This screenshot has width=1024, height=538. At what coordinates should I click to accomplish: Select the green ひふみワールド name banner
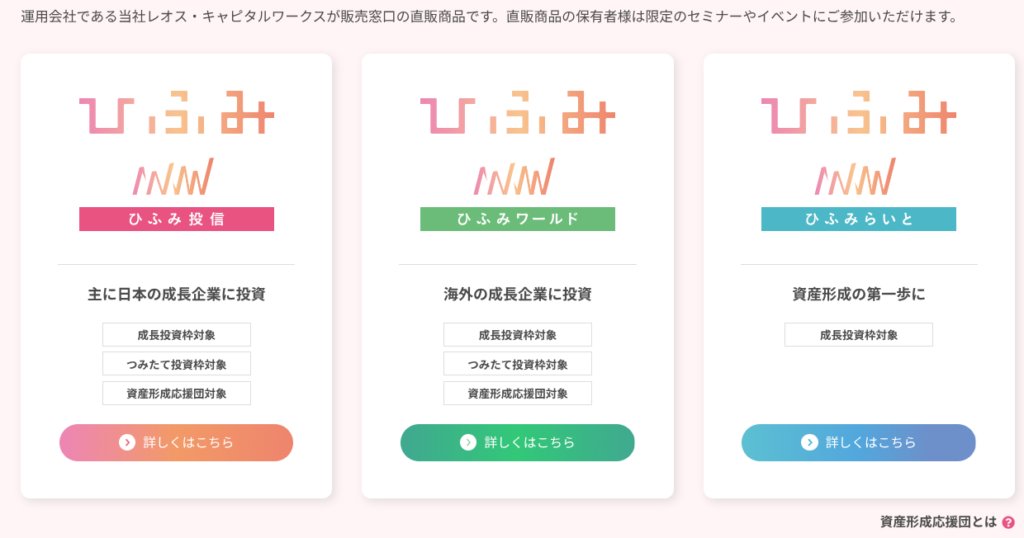517,219
